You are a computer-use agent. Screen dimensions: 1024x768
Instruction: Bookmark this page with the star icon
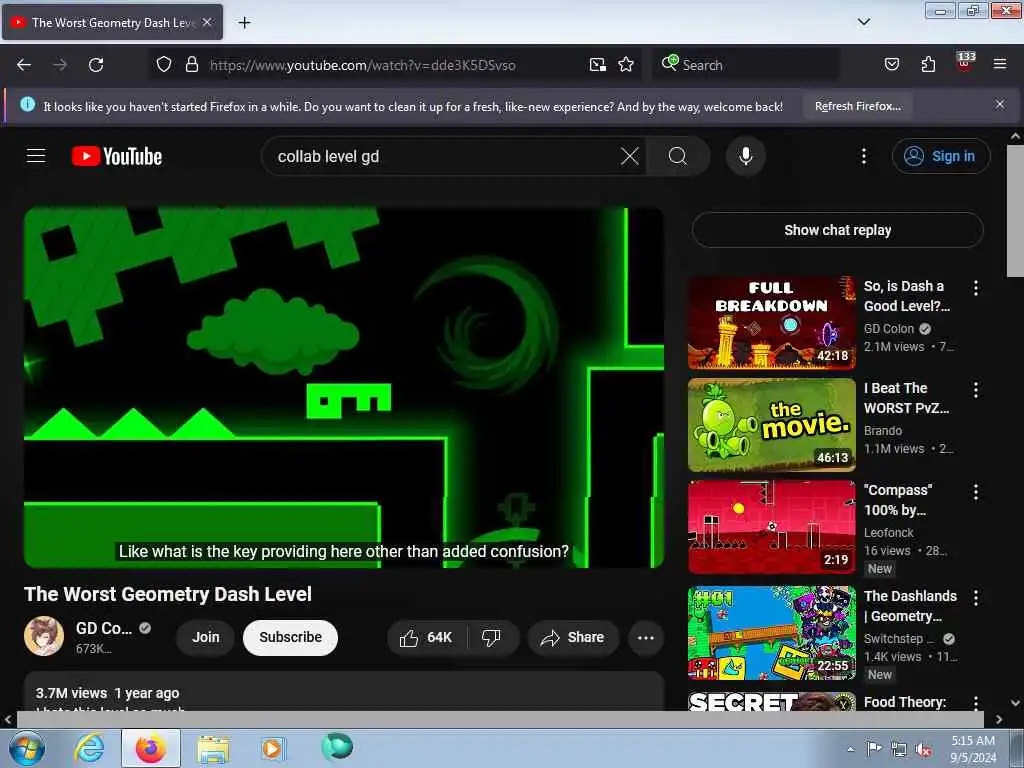(x=626, y=65)
